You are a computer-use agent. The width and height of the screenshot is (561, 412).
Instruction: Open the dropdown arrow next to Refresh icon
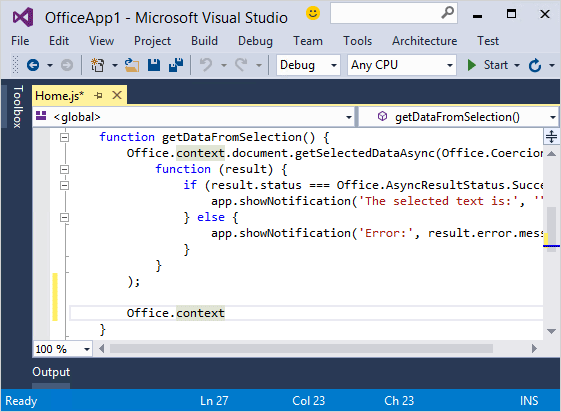tap(552, 65)
